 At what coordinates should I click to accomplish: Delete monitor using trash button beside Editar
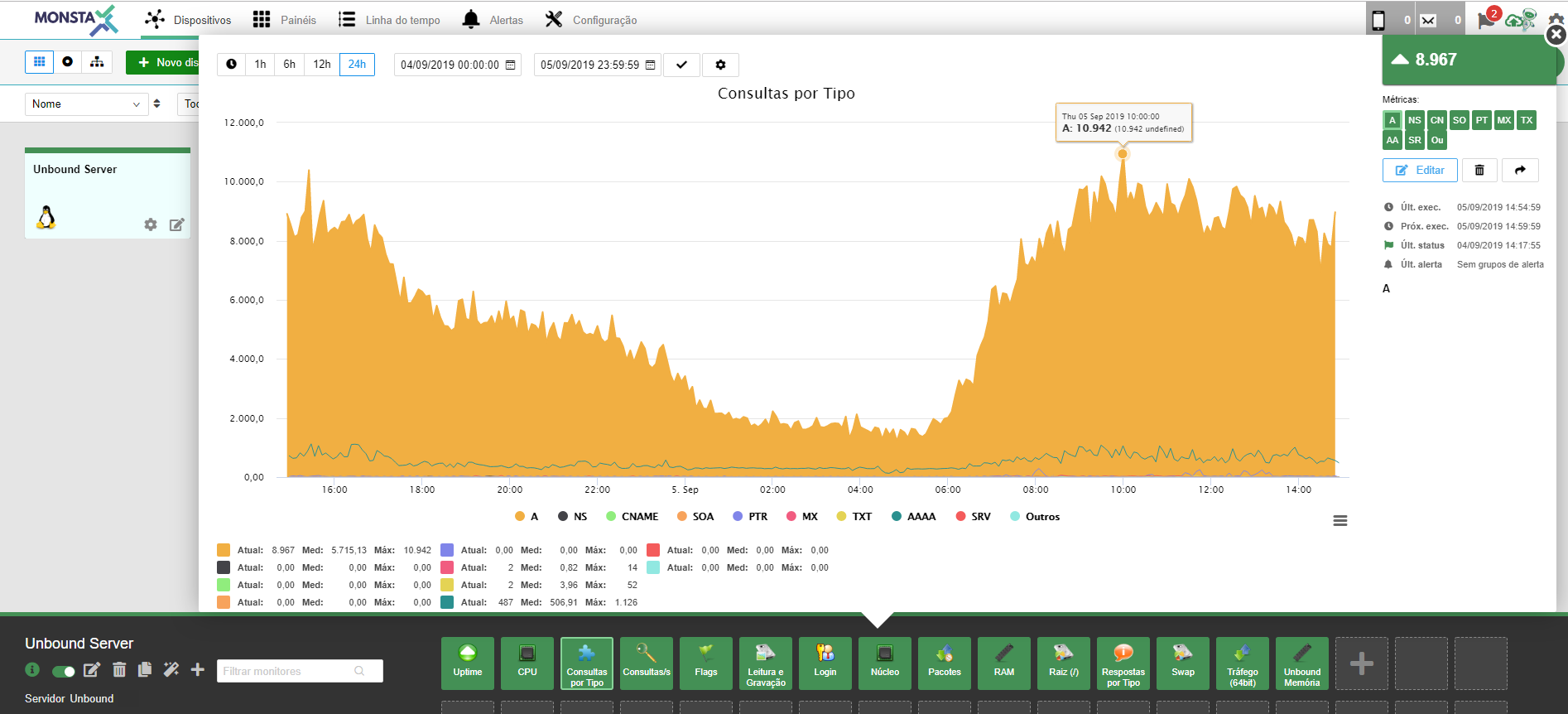coord(1479,170)
